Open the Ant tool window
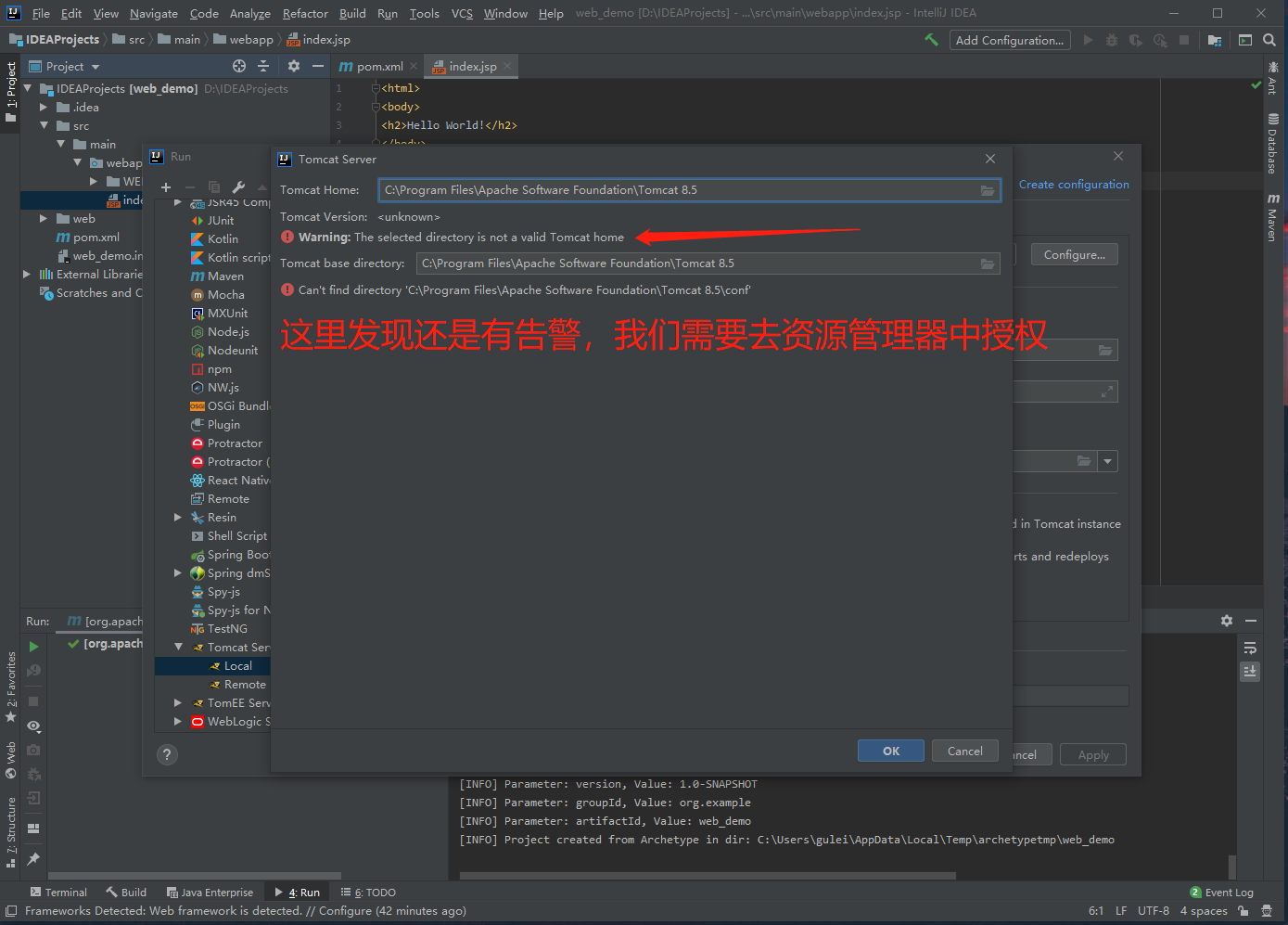1288x925 pixels. tap(1273, 79)
